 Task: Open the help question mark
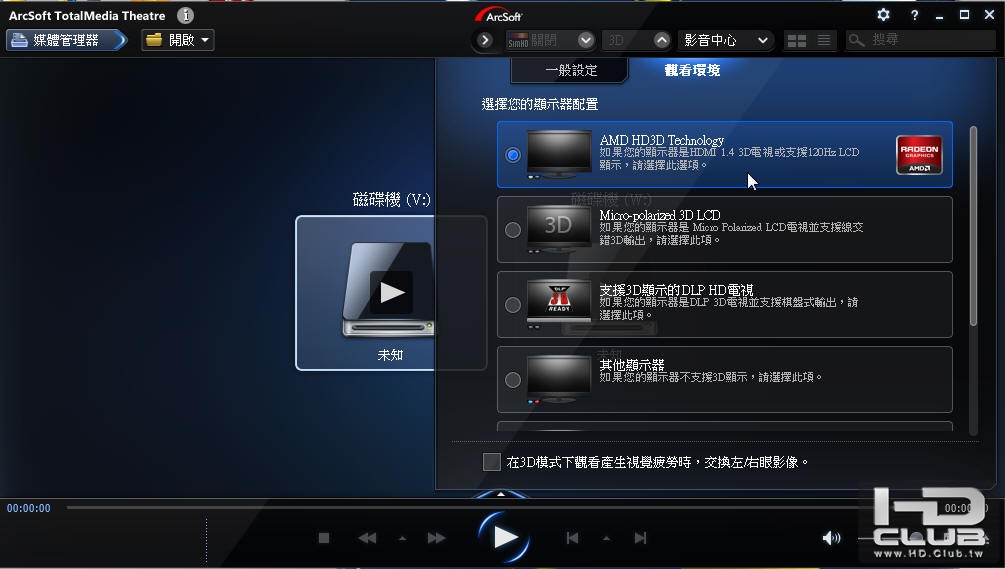coord(915,15)
